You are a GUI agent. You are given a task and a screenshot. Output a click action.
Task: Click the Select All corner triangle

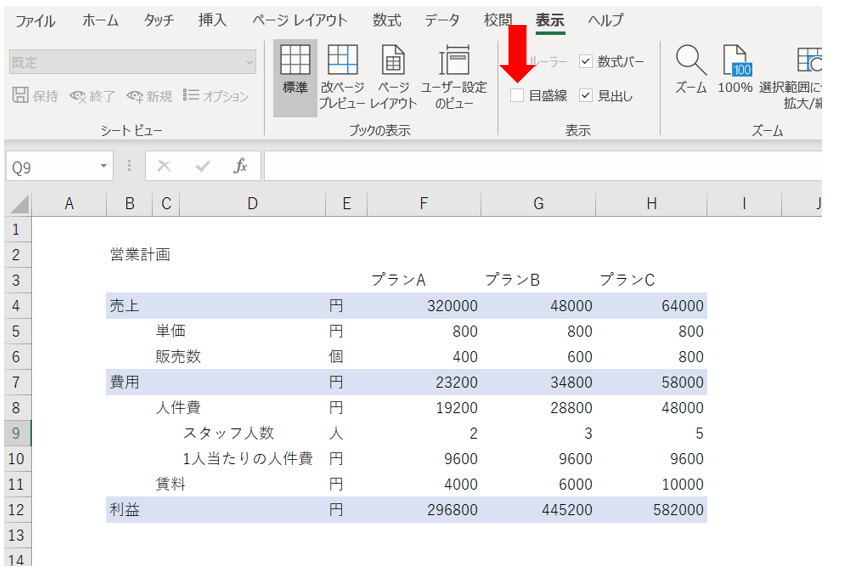click(x=19, y=204)
